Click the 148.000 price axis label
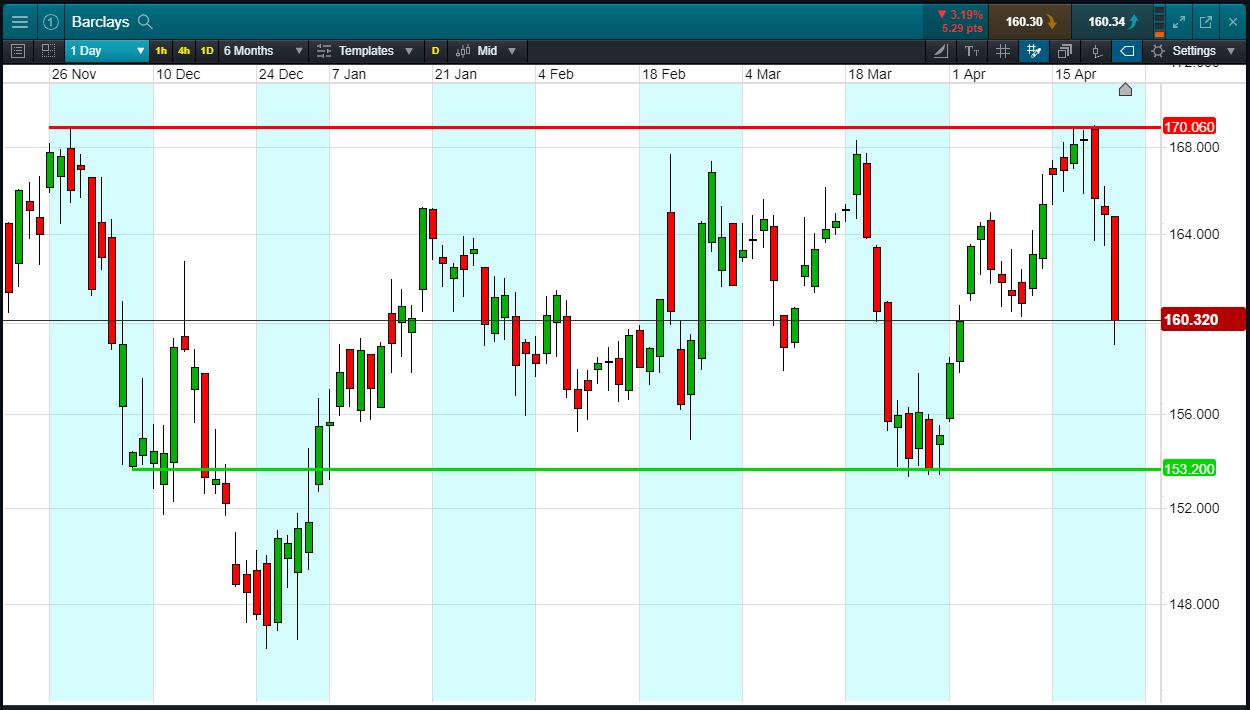 (1194, 604)
